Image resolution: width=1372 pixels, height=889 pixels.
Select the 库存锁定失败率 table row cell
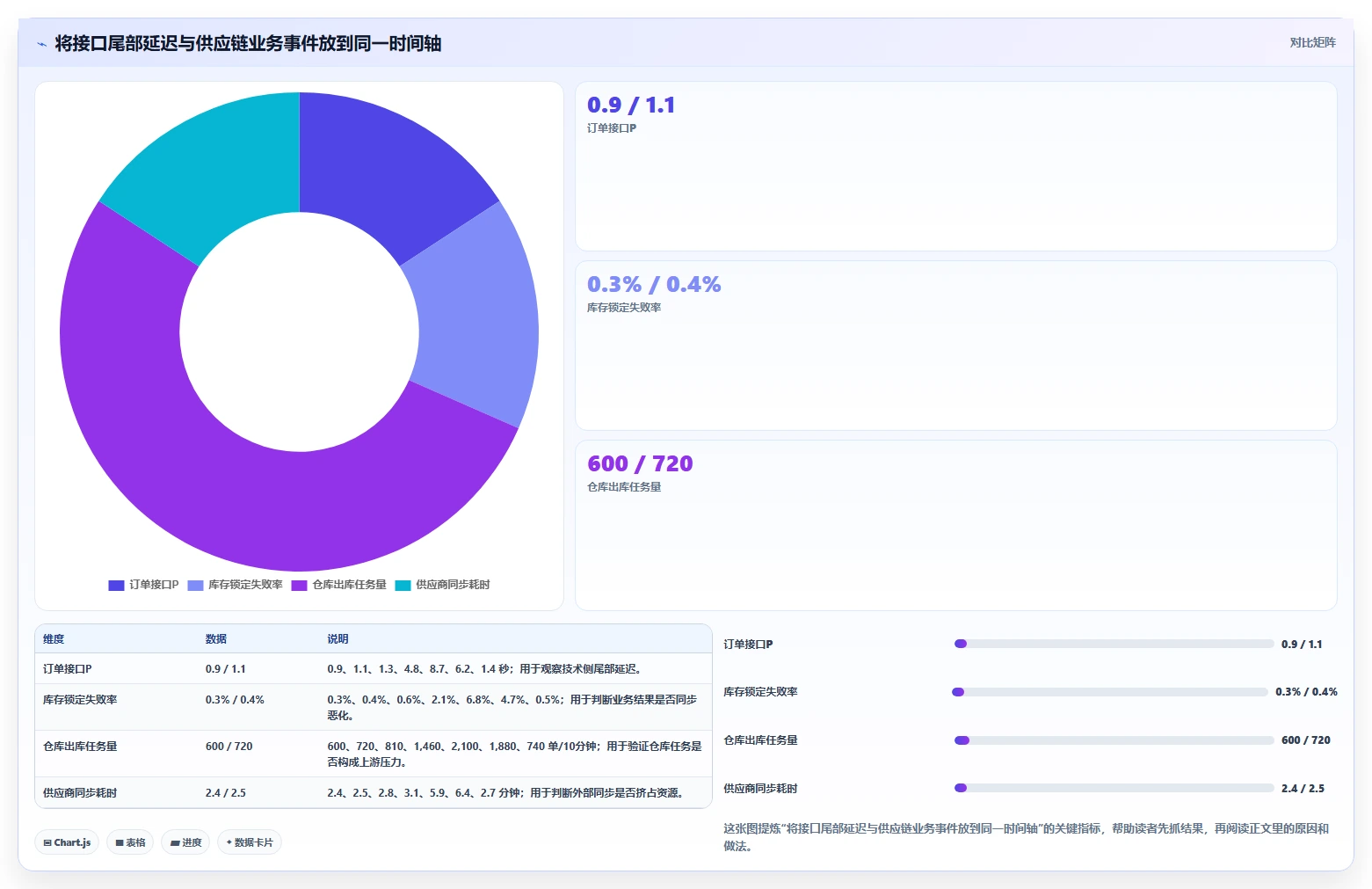80,700
